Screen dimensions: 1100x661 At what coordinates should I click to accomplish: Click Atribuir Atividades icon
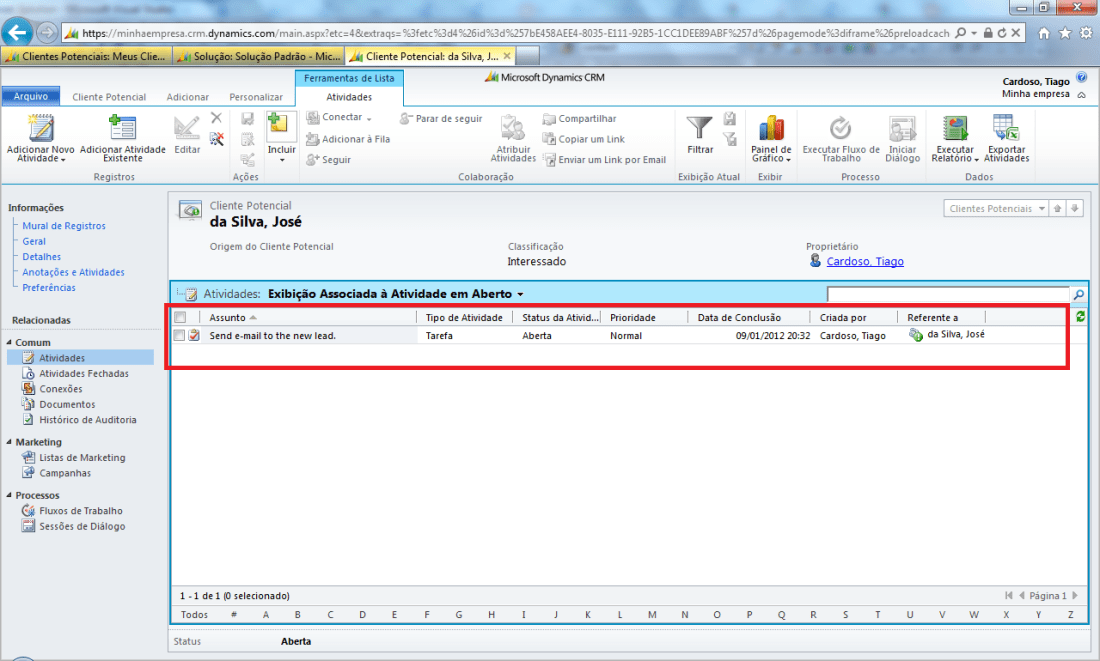click(x=513, y=128)
